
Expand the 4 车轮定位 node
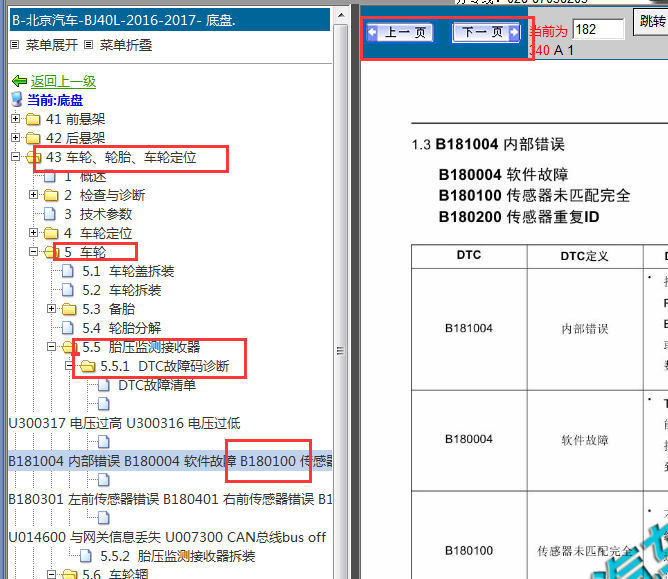coord(33,232)
